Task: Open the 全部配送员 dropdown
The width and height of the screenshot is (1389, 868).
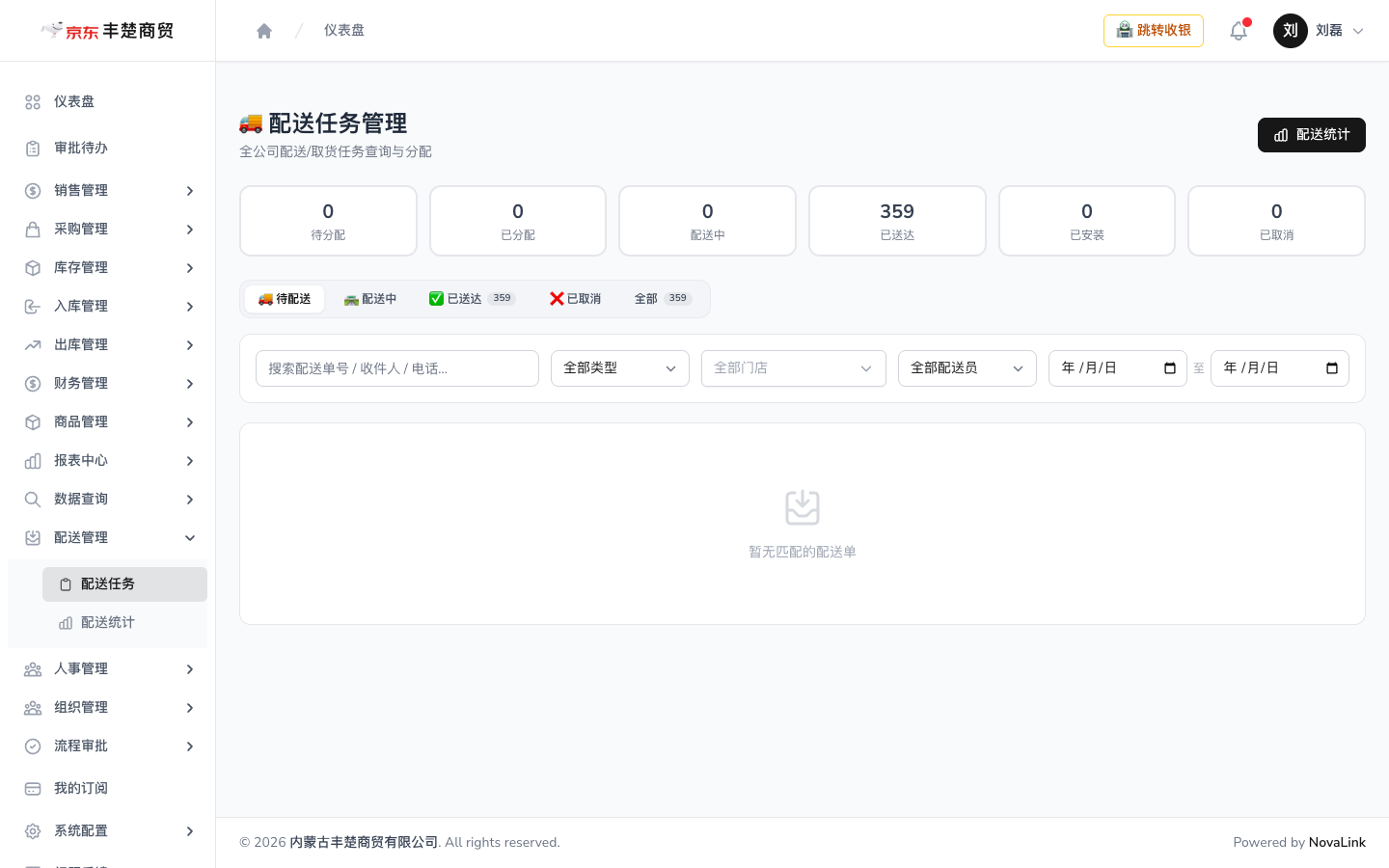Action: click(967, 368)
